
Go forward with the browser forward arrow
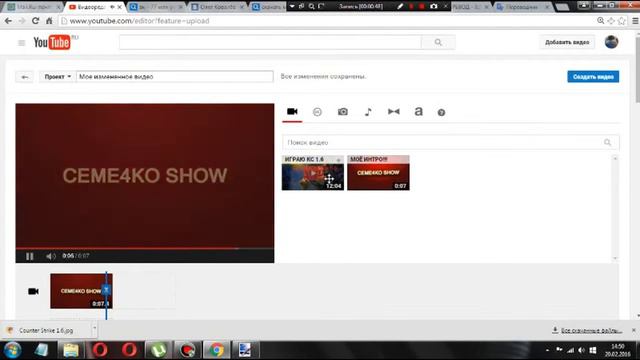click(x=22, y=21)
